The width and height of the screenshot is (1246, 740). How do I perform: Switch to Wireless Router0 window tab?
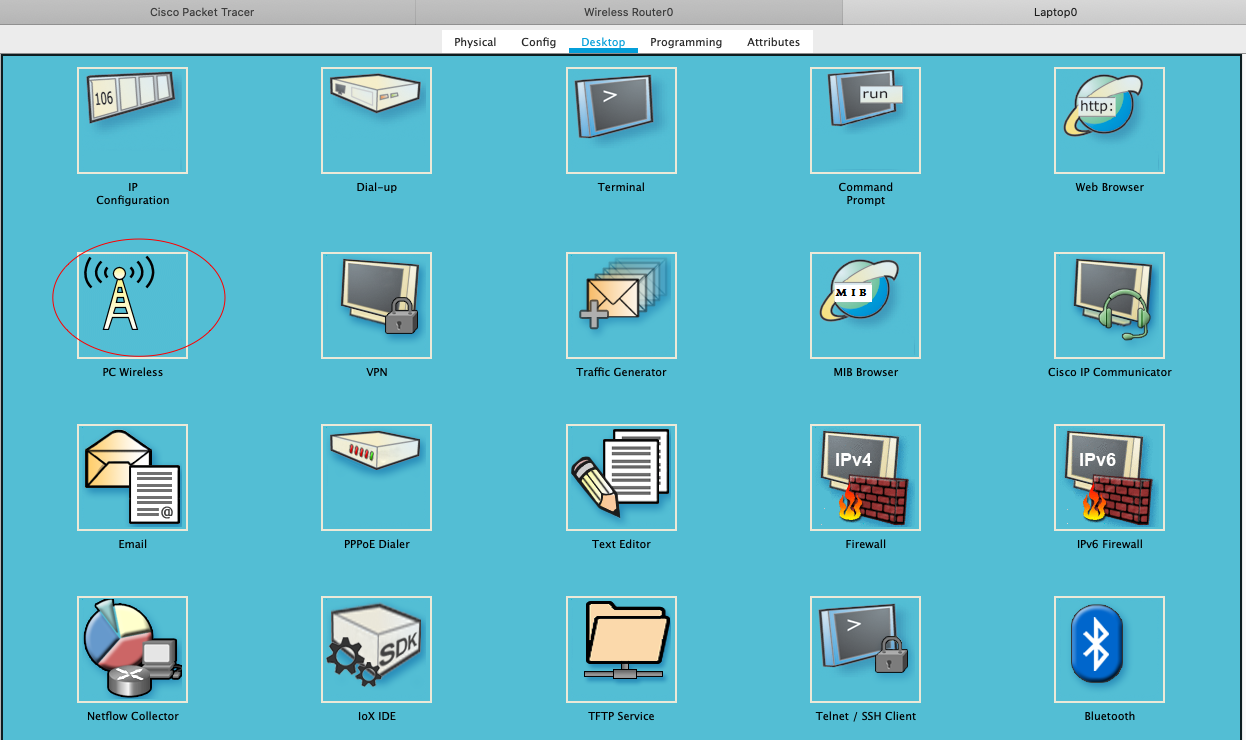pos(629,13)
